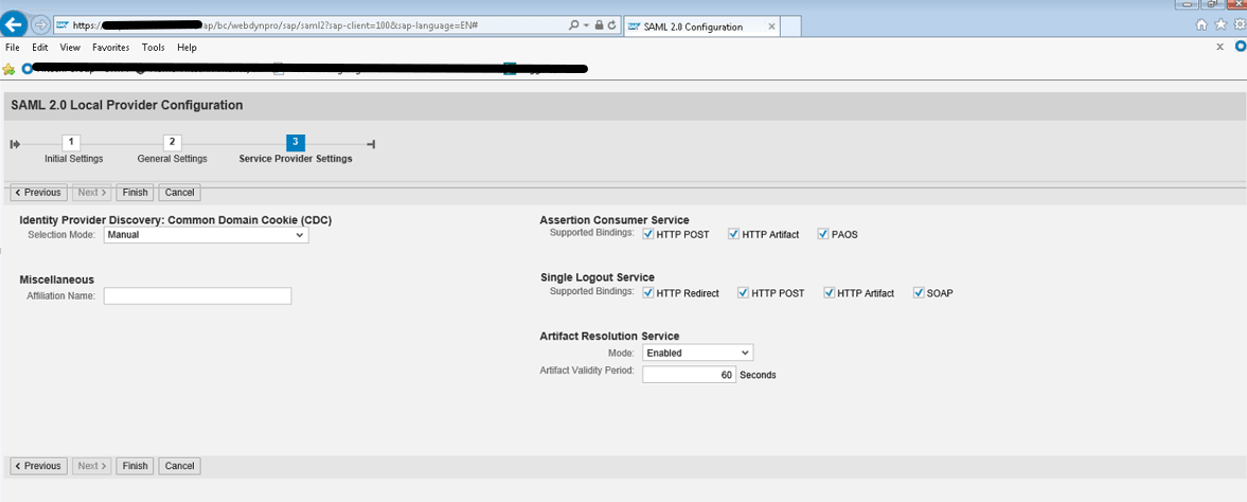Uncheck HTTP POST under Assertion Consumer Service
Viewport: 1247px width, 502px height.
click(648, 234)
